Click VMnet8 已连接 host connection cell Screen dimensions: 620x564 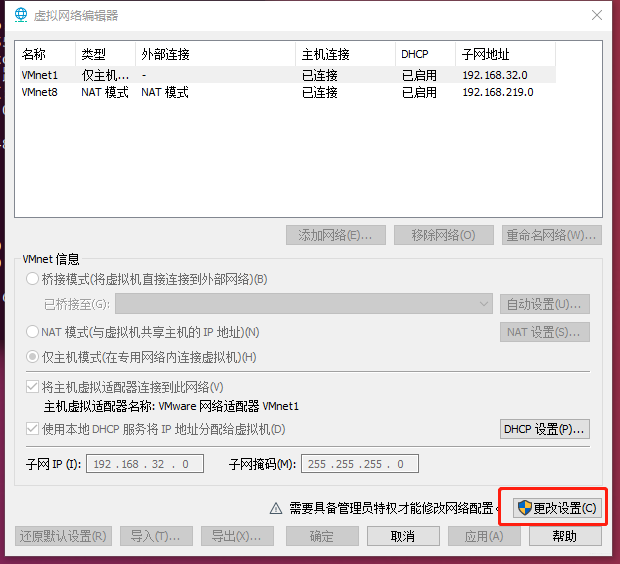click(319, 92)
